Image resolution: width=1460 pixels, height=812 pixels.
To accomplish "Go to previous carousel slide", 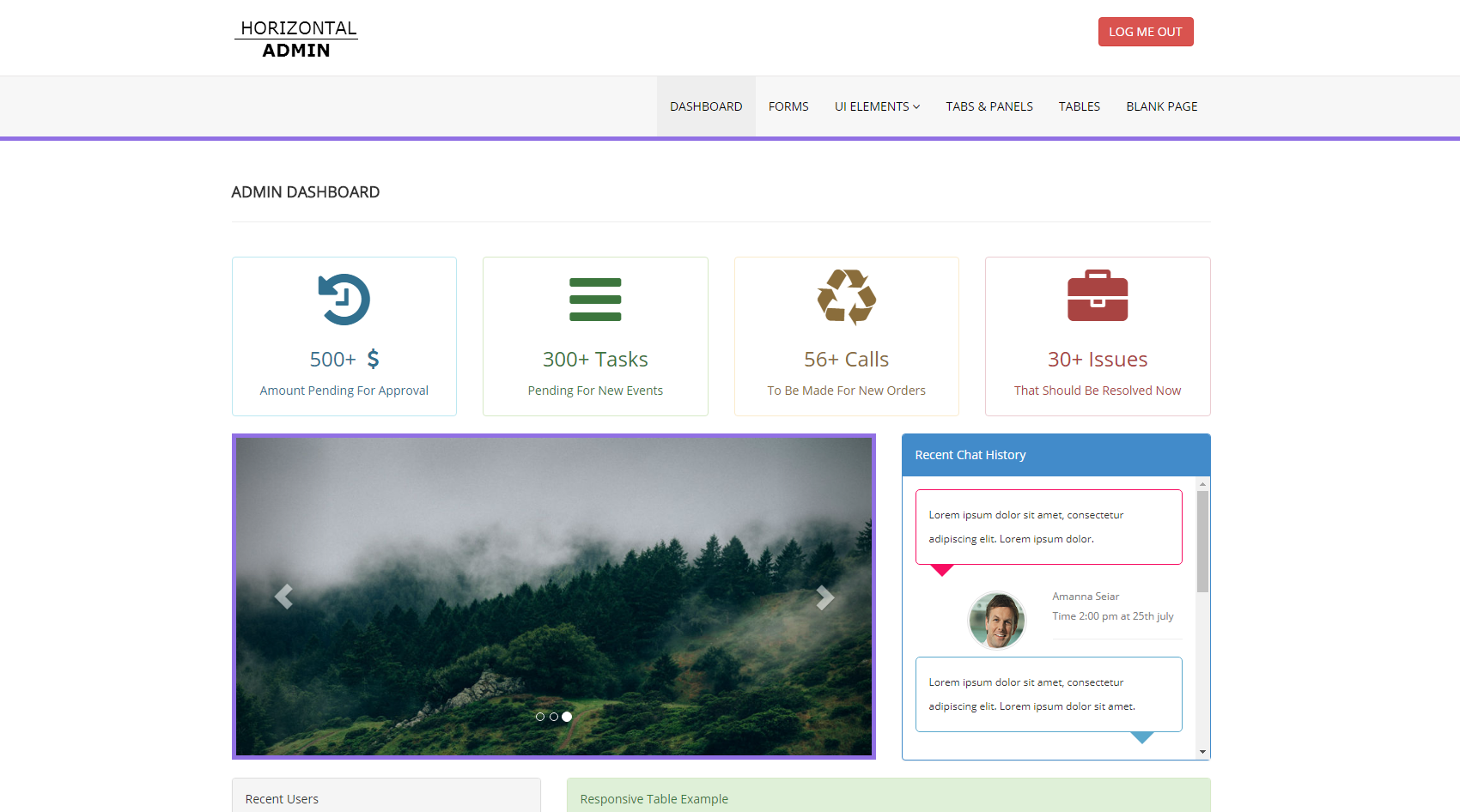I will pos(283,597).
